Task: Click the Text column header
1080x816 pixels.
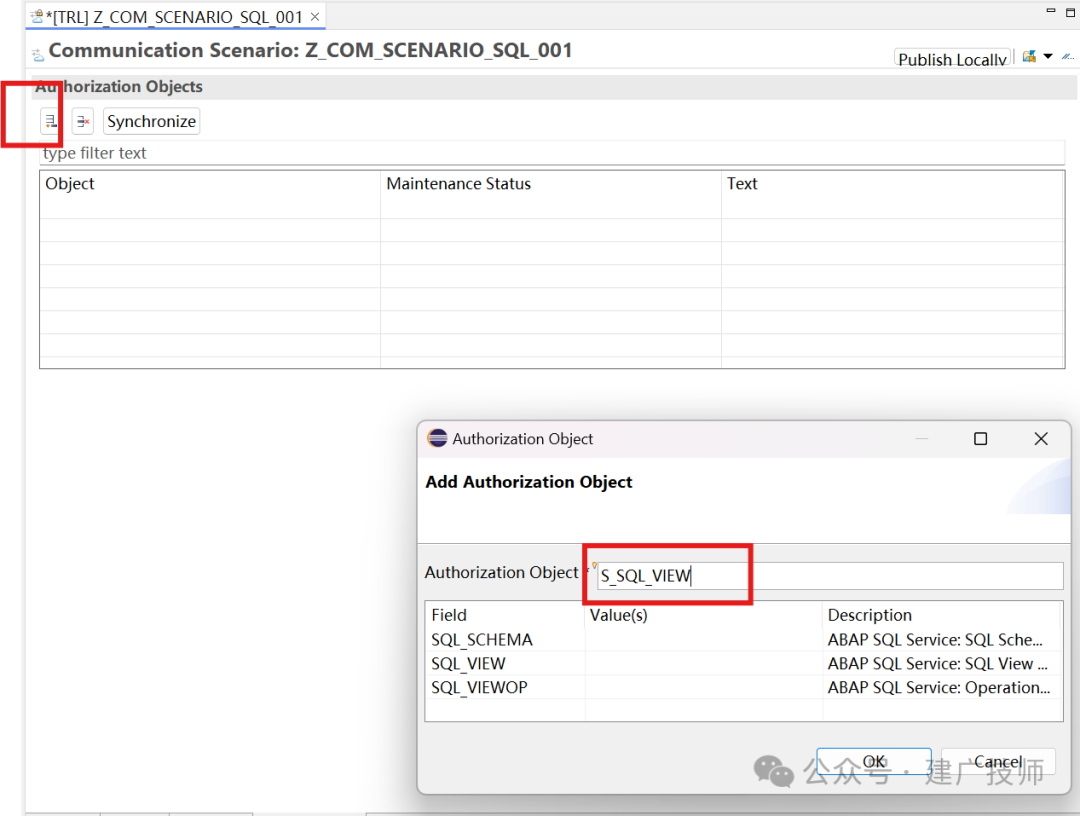Action: [893, 184]
